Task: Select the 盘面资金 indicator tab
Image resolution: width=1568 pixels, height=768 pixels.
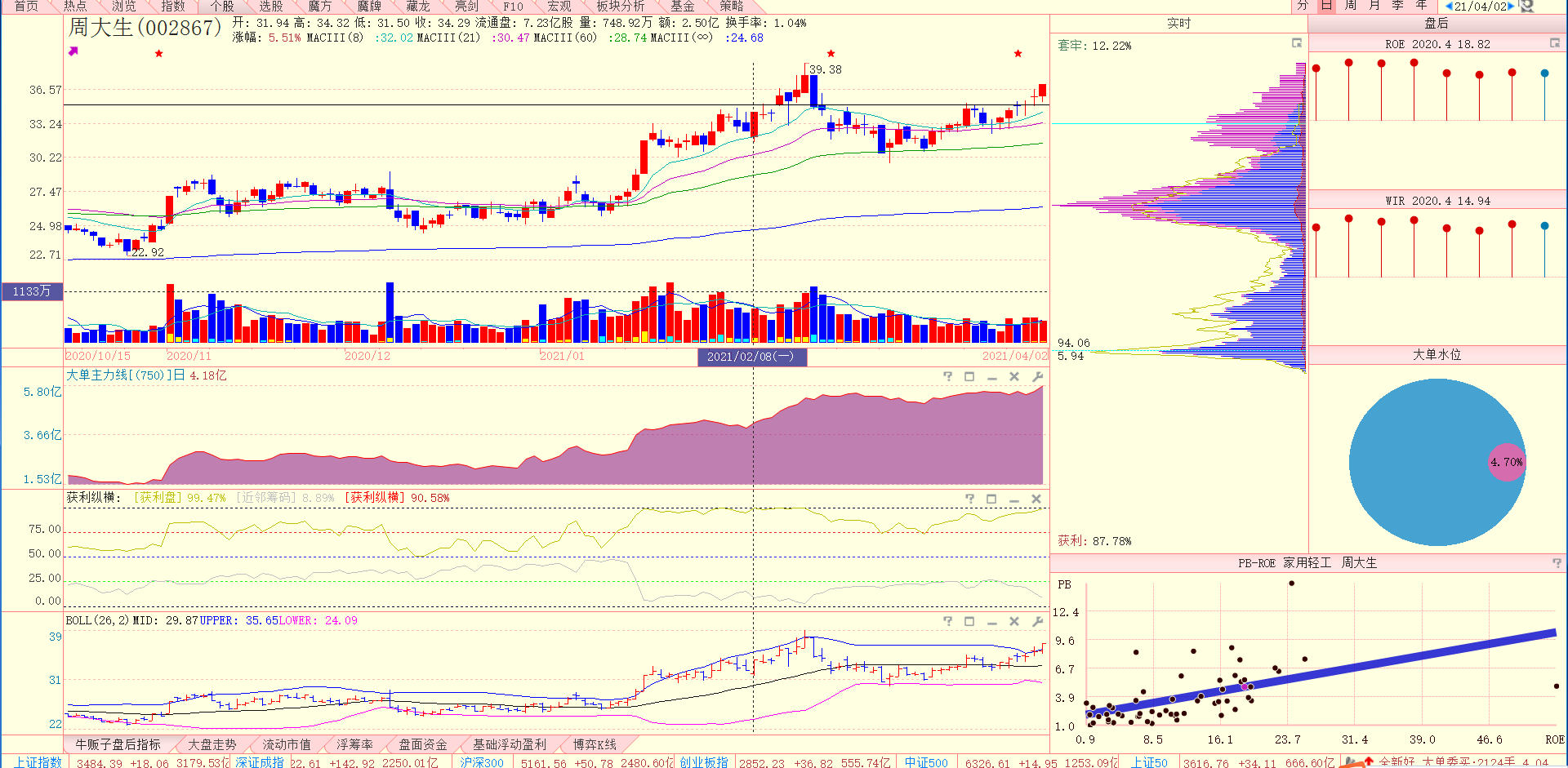Action: (422, 744)
